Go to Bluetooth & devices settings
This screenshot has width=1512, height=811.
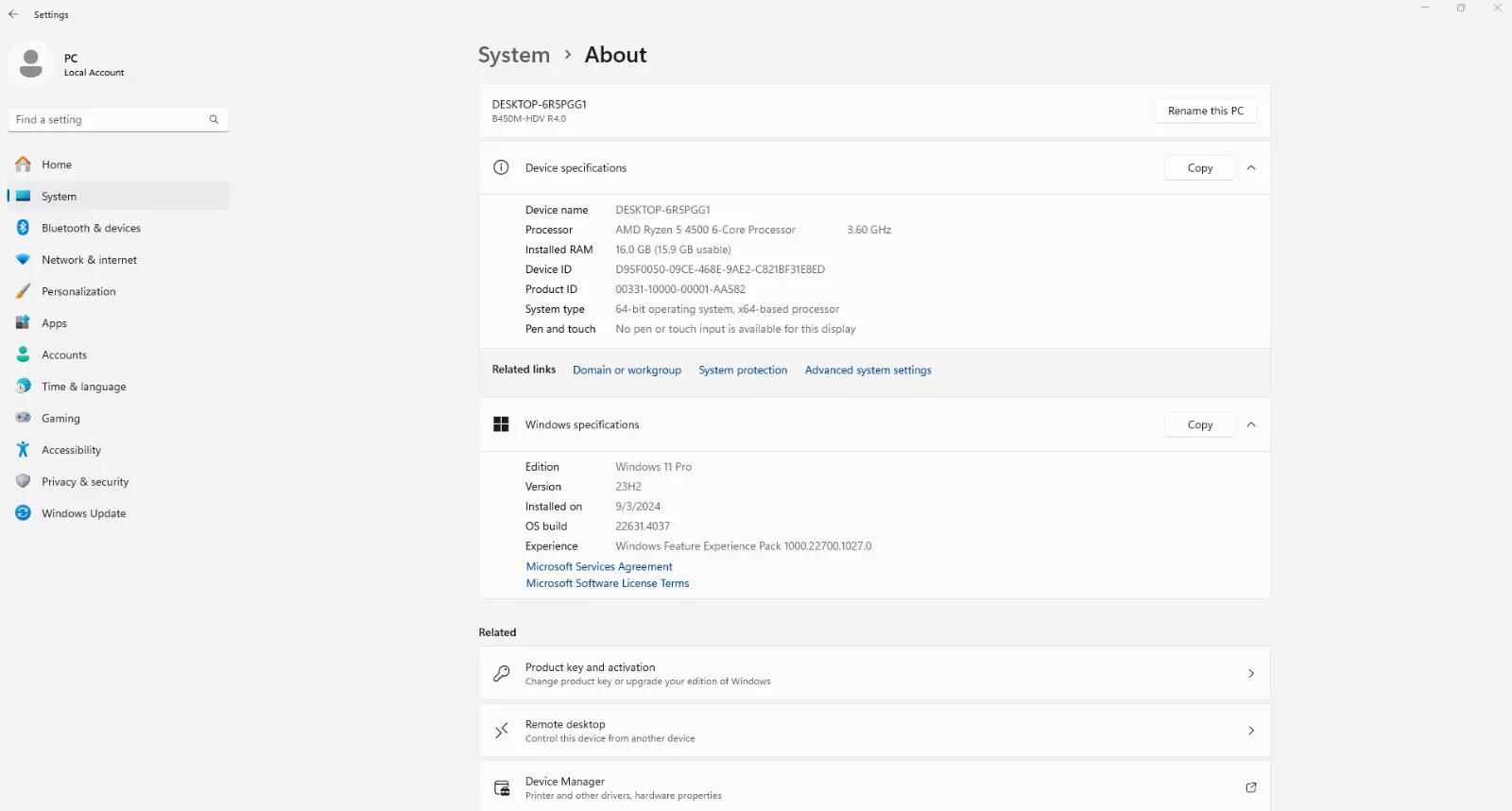(118, 228)
